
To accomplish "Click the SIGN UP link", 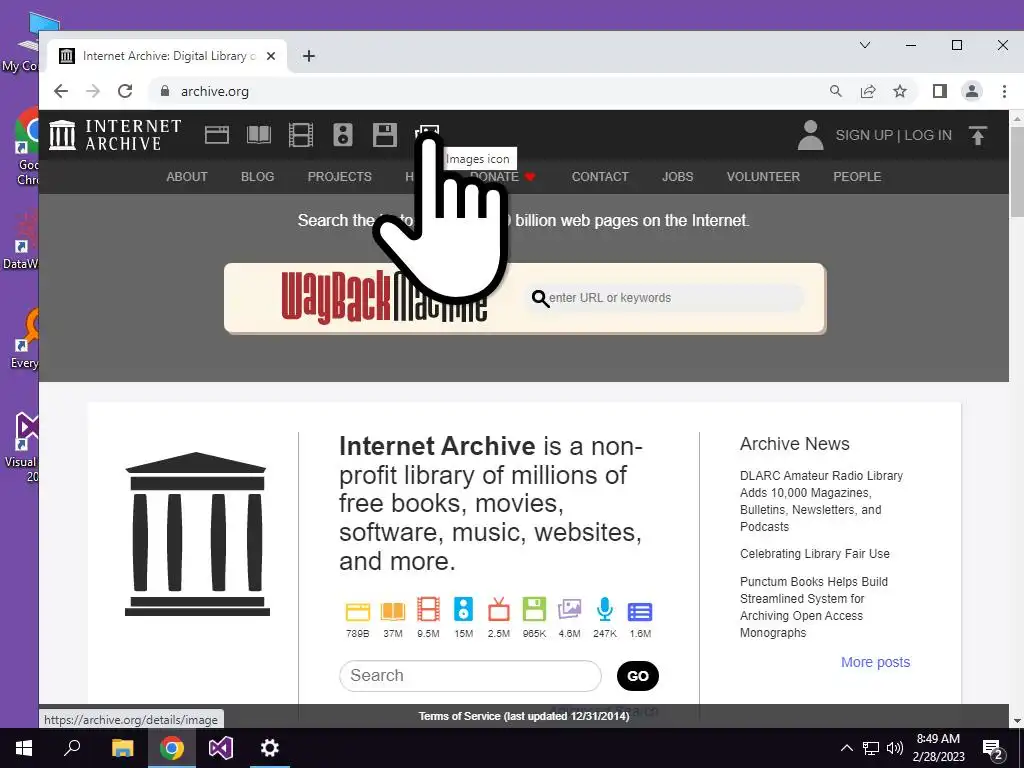I will tap(864, 135).
